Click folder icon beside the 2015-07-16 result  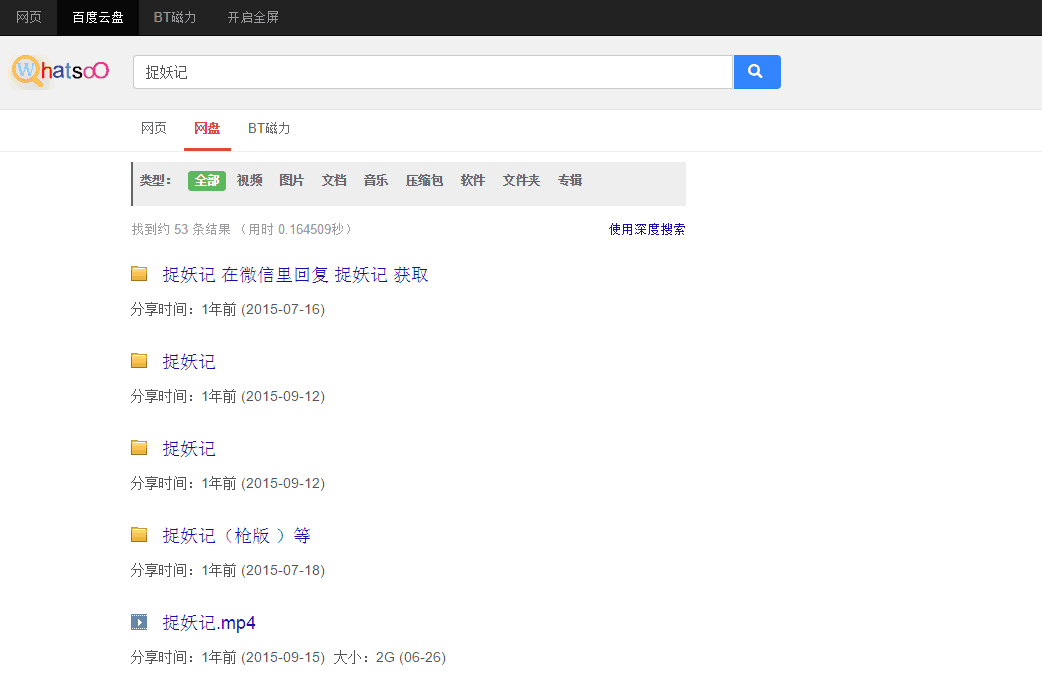[x=139, y=274]
